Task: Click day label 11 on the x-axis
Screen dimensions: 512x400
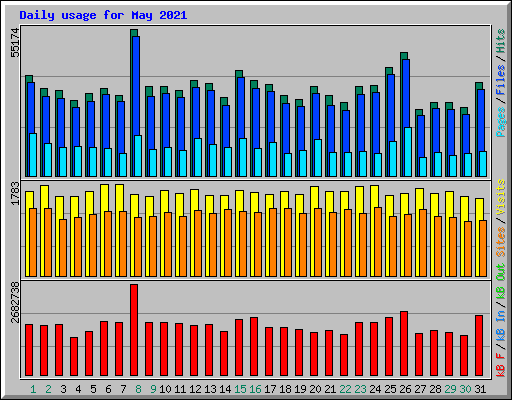Action: click(x=180, y=389)
